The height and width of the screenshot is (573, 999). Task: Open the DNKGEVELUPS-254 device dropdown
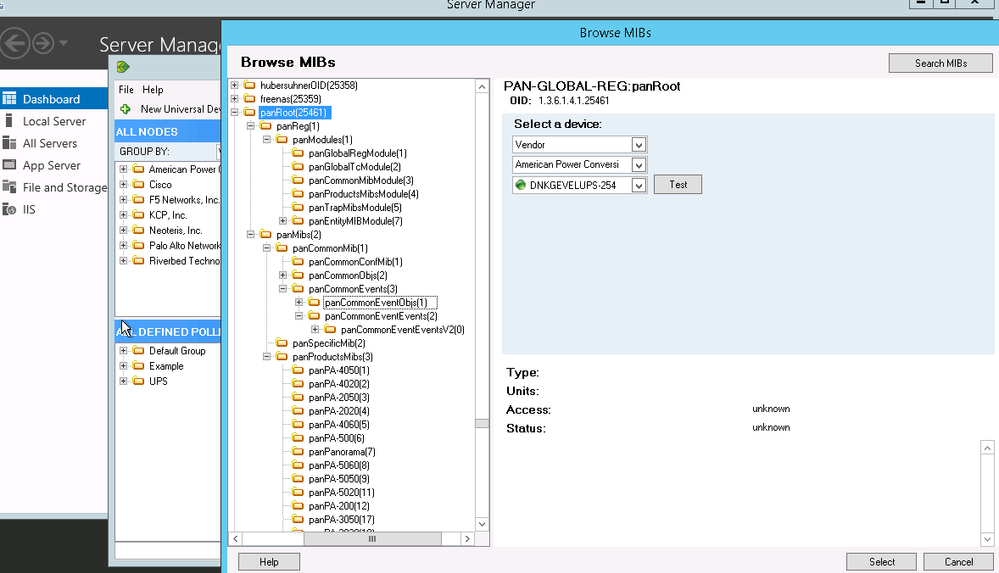639,185
